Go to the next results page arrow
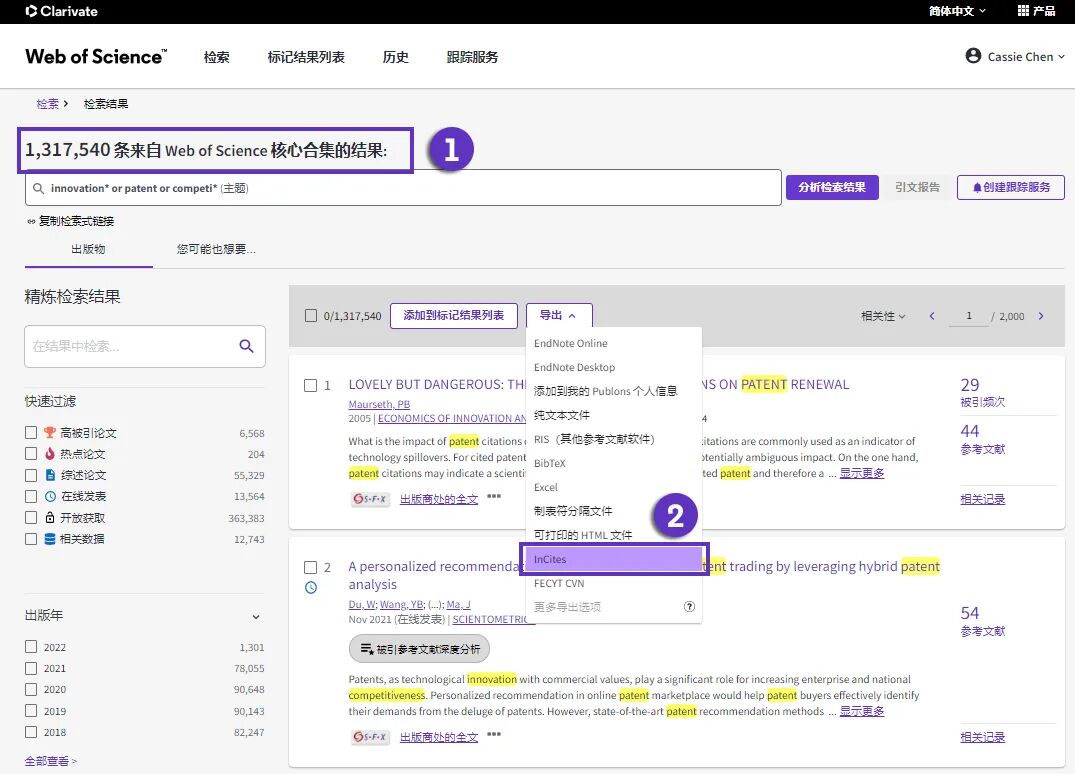Screen dimensions: 1075x774 pyautogui.click(x=1041, y=315)
